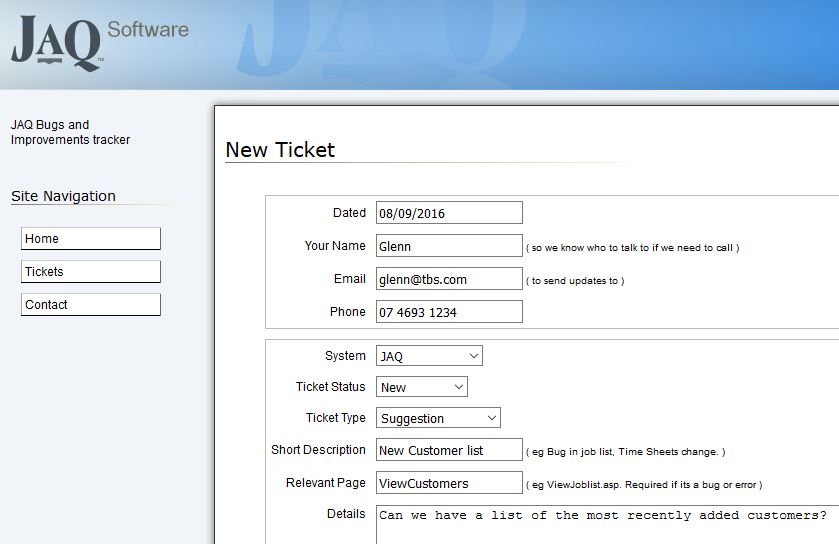
Task: Open the Home navigation link
Action: (90, 239)
